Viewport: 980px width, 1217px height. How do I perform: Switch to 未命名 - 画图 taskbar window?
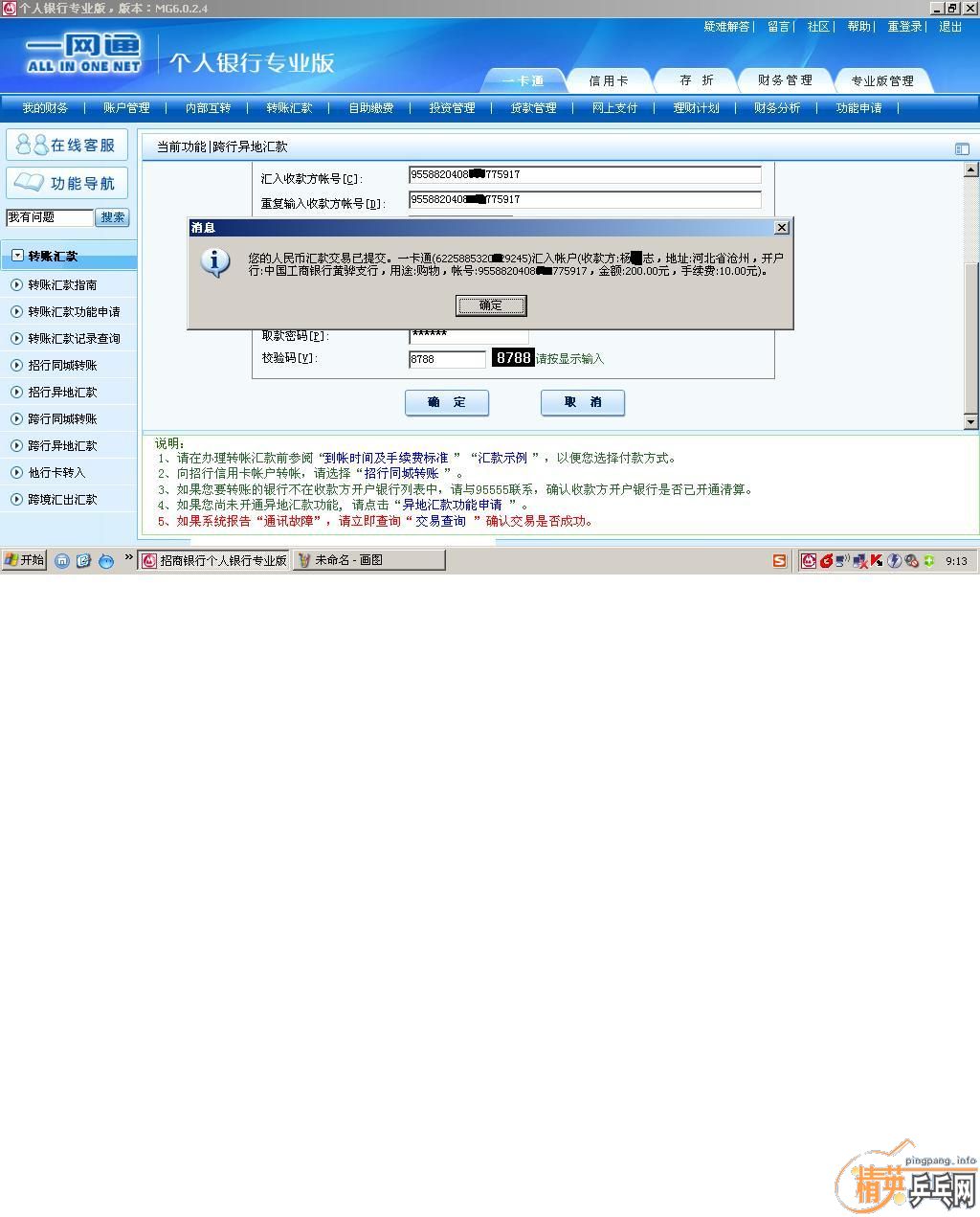coord(368,560)
